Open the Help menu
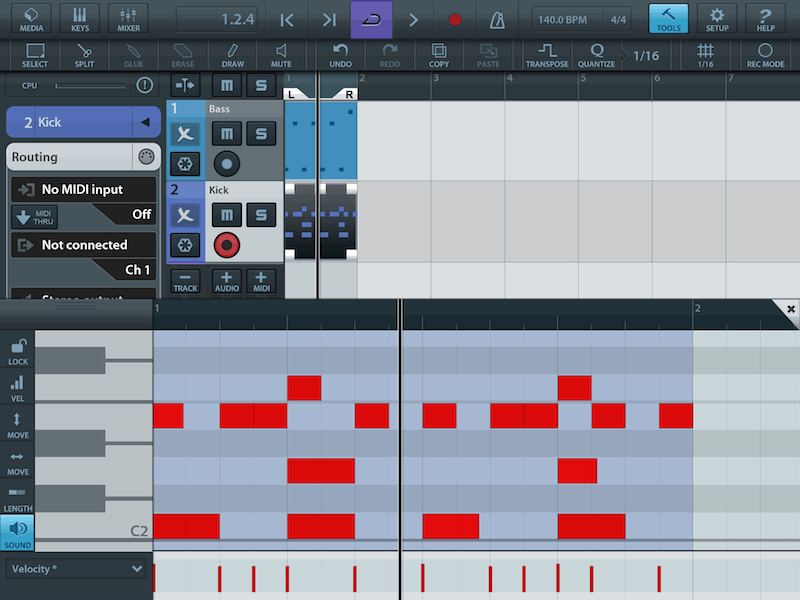This screenshot has width=800, height=600. point(765,19)
